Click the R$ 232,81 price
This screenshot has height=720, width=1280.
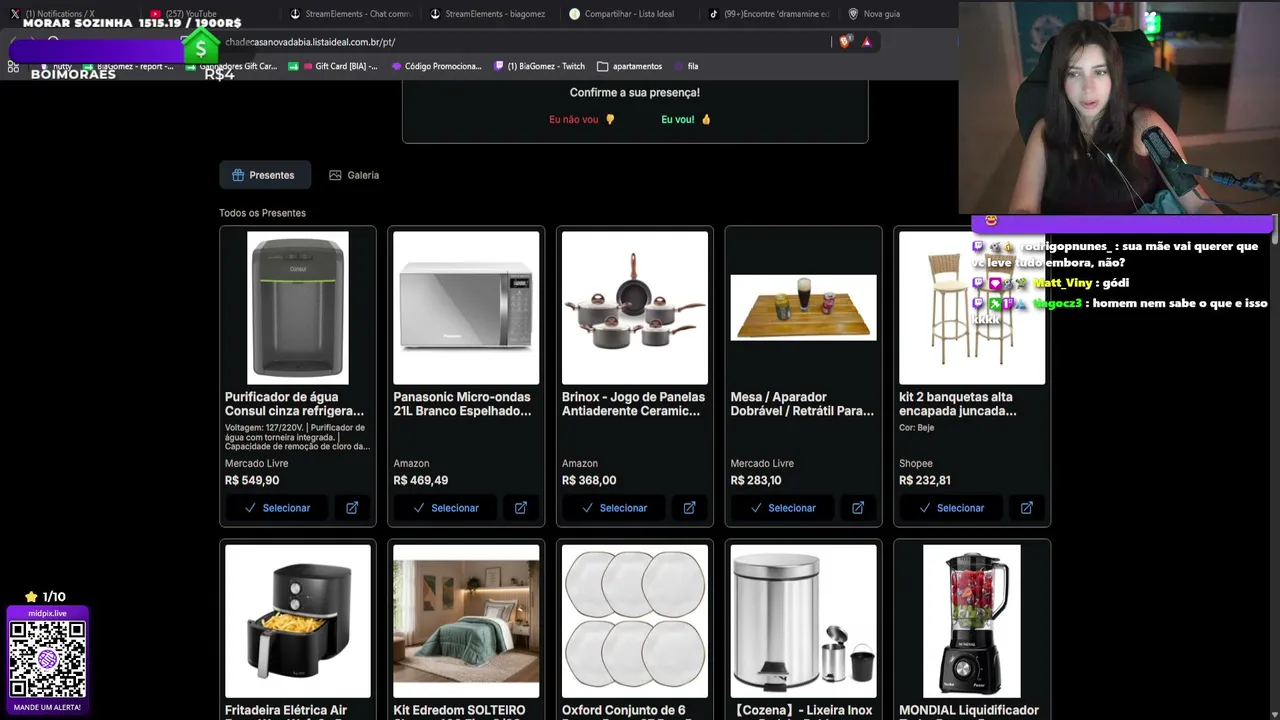925,481
